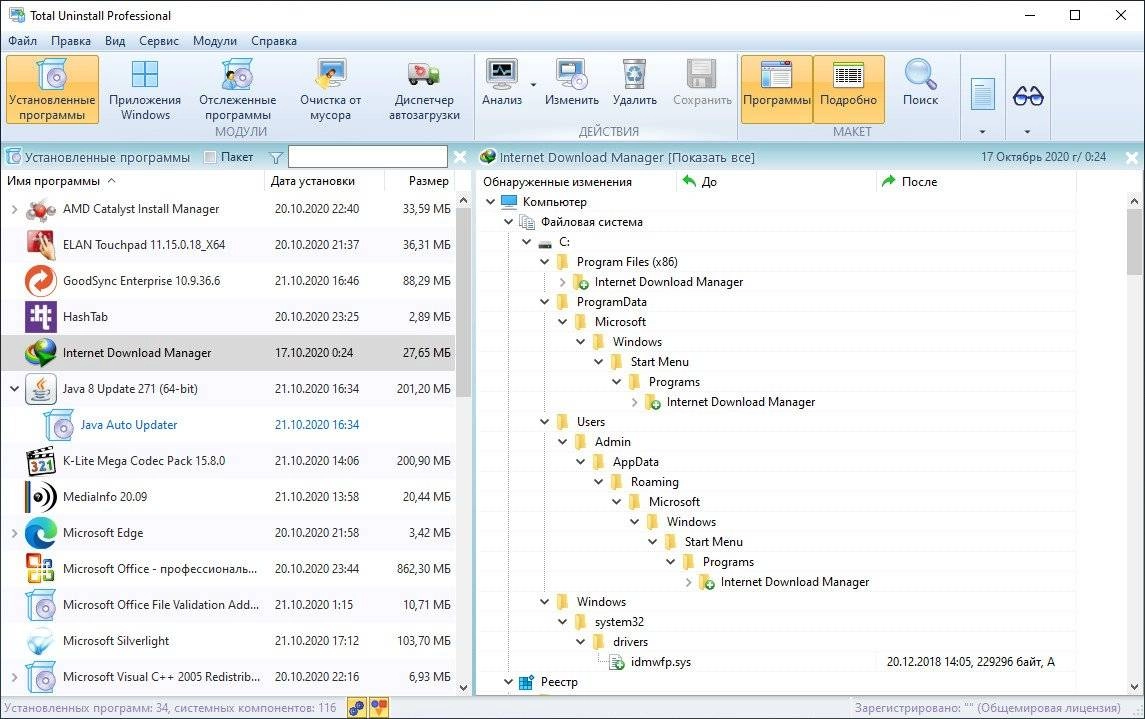This screenshot has width=1145, height=719.
Task: Click the yellow status bar icon
Action: pos(379,707)
